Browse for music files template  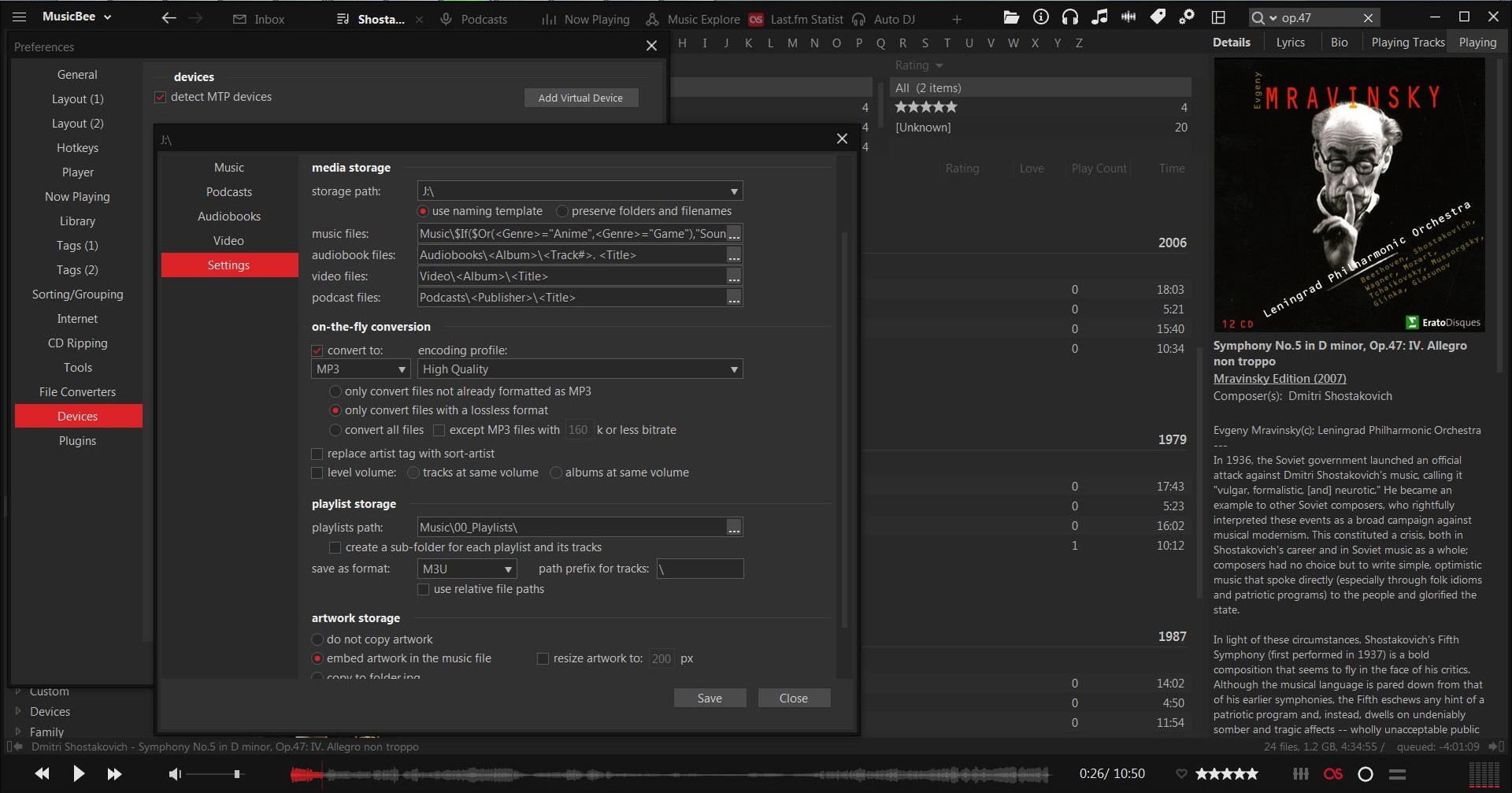734,234
